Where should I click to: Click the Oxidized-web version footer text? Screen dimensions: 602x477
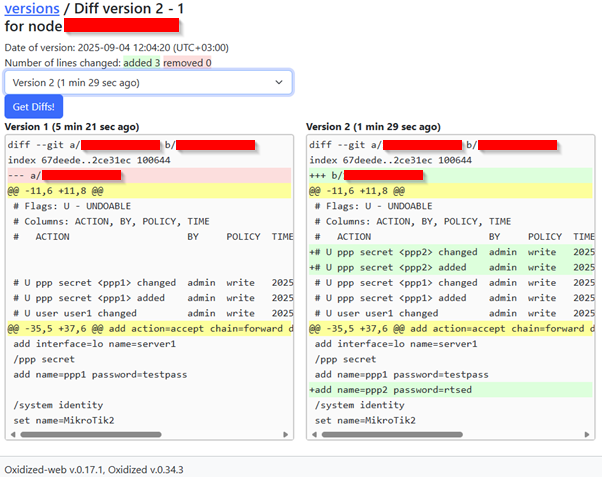tap(94, 469)
